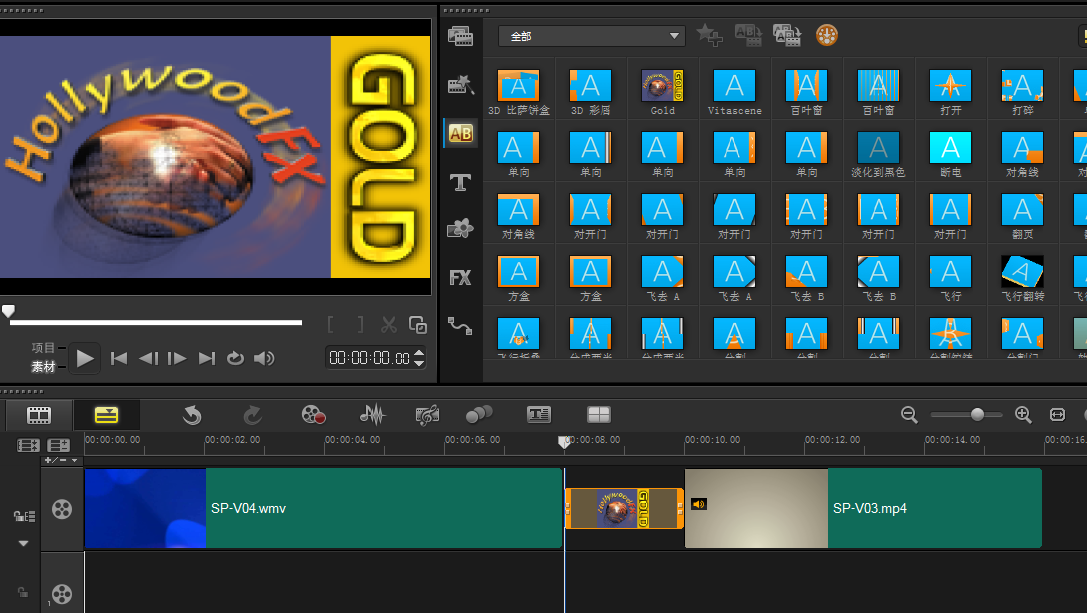The image size is (1087, 613).
Task: Open Auto Music
Action: tap(427, 415)
